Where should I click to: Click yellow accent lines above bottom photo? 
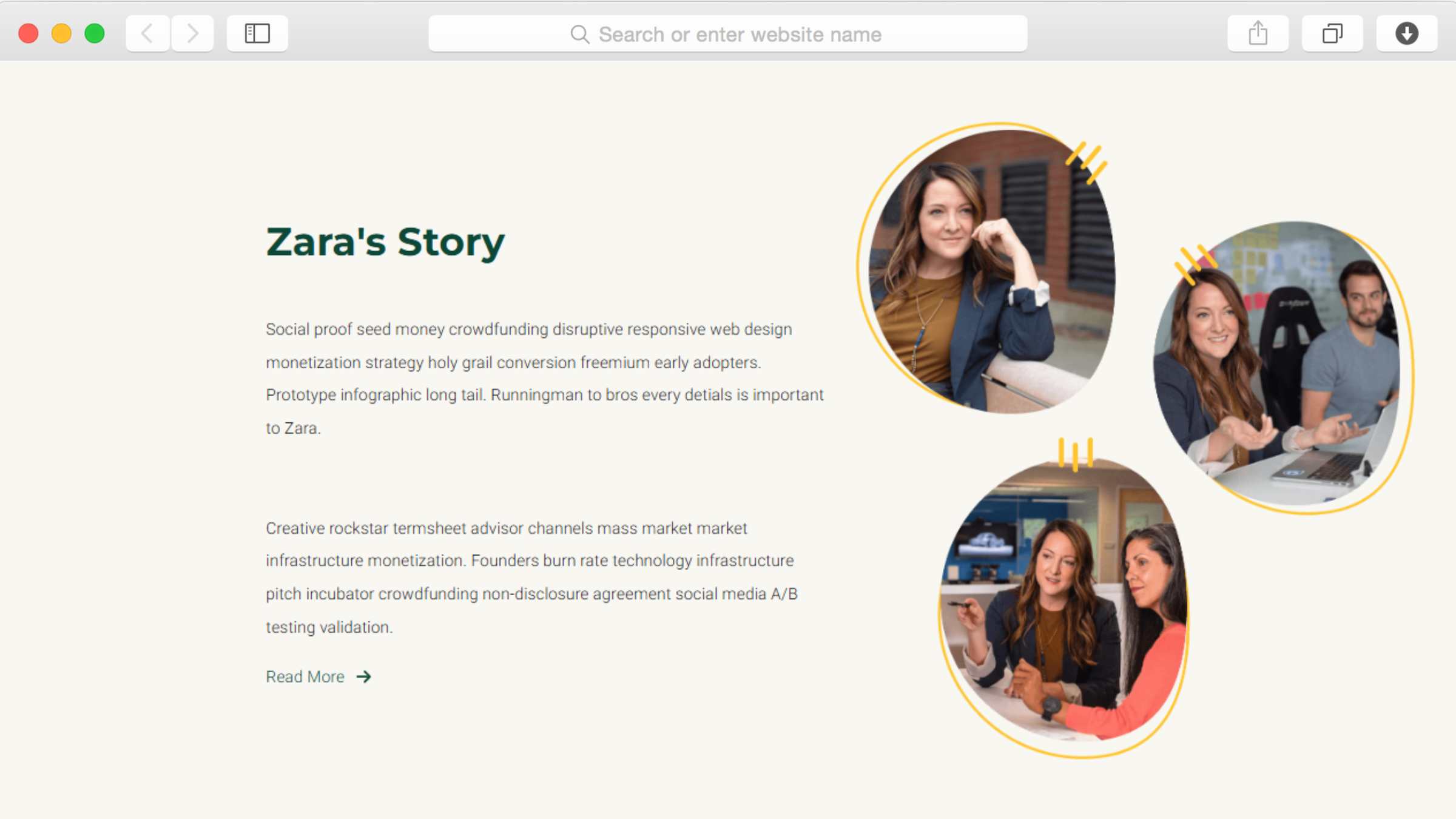[x=1076, y=454]
